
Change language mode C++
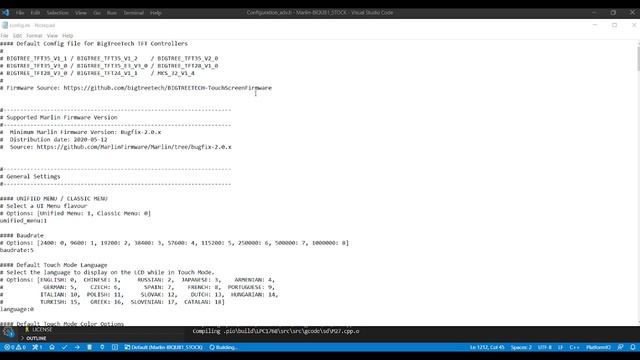pyautogui.click(x=574, y=347)
